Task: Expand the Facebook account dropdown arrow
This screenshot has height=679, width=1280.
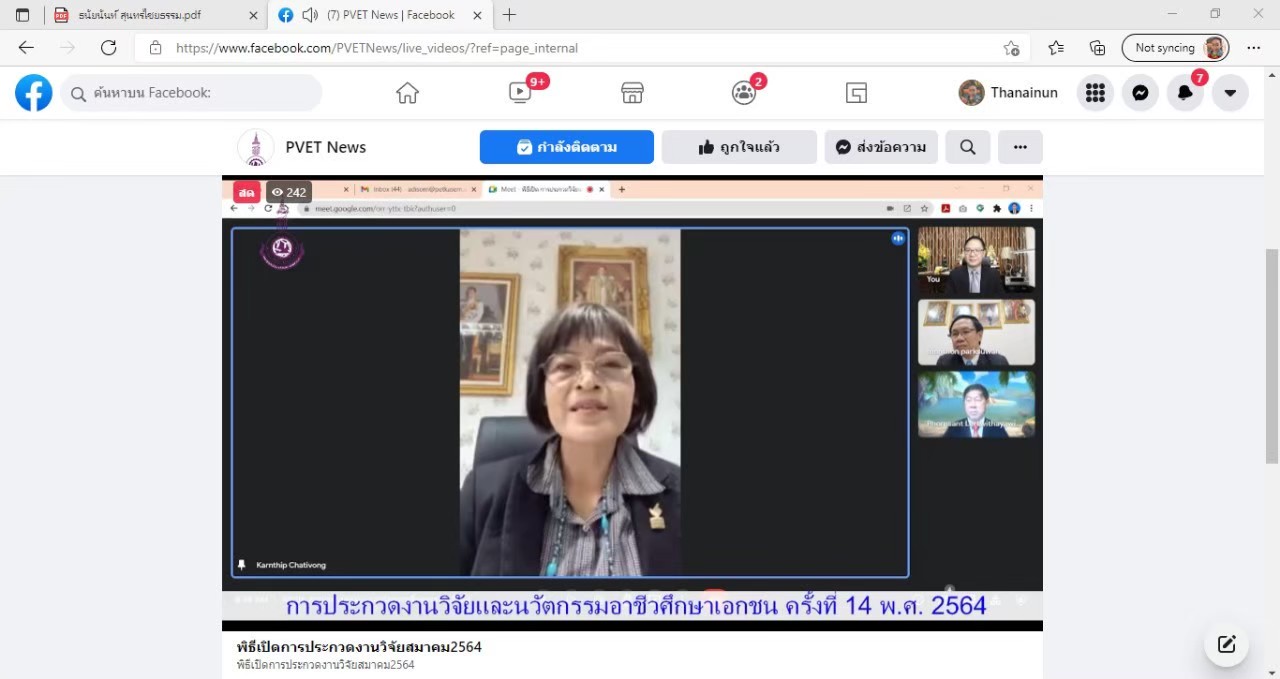Action: [1230, 93]
